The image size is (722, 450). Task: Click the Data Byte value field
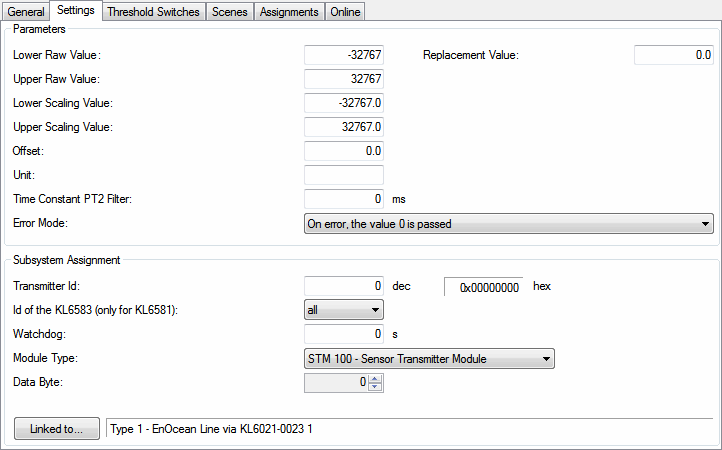coord(337,382)
